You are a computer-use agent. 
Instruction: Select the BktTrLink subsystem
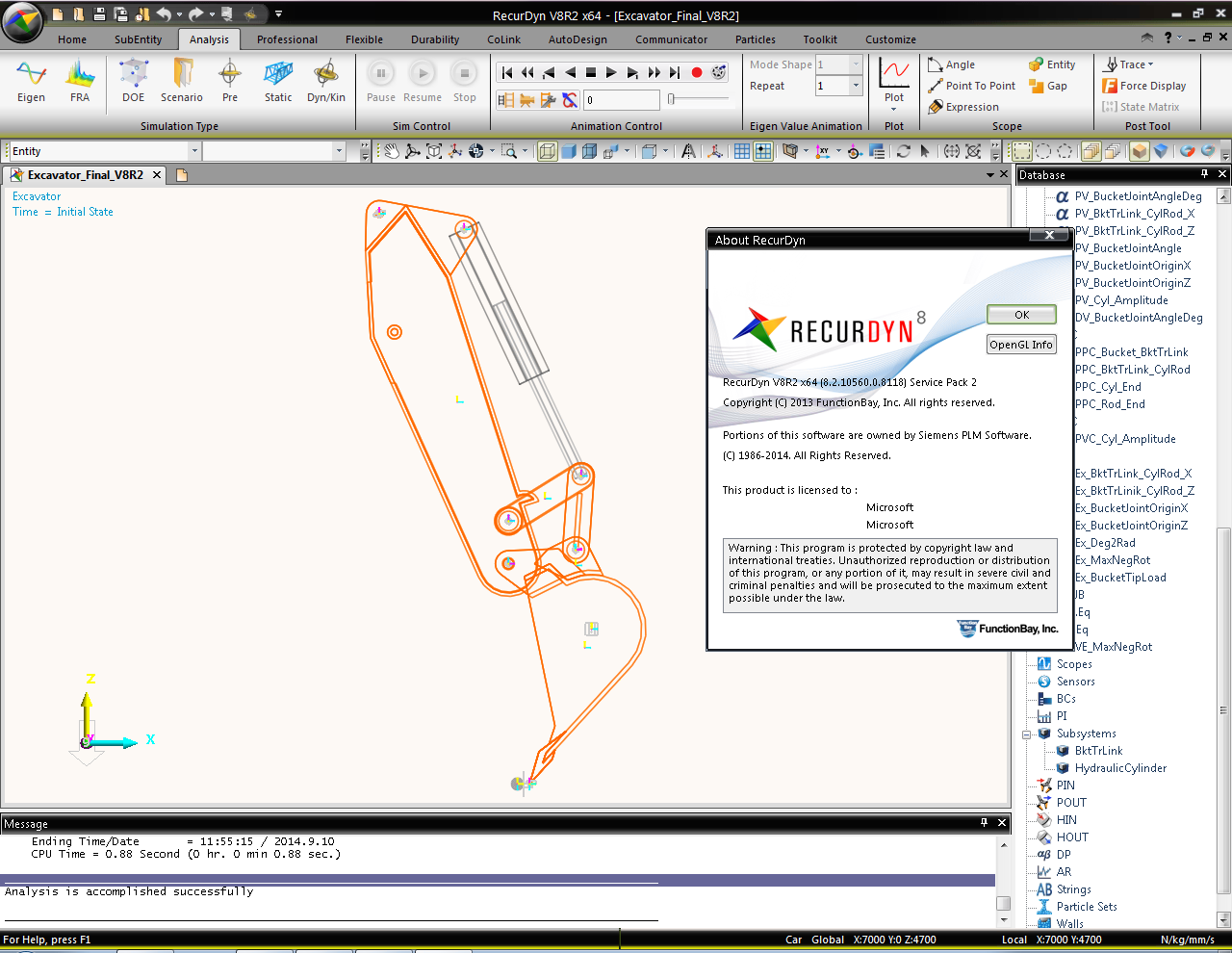click(x=1098, y=751)
